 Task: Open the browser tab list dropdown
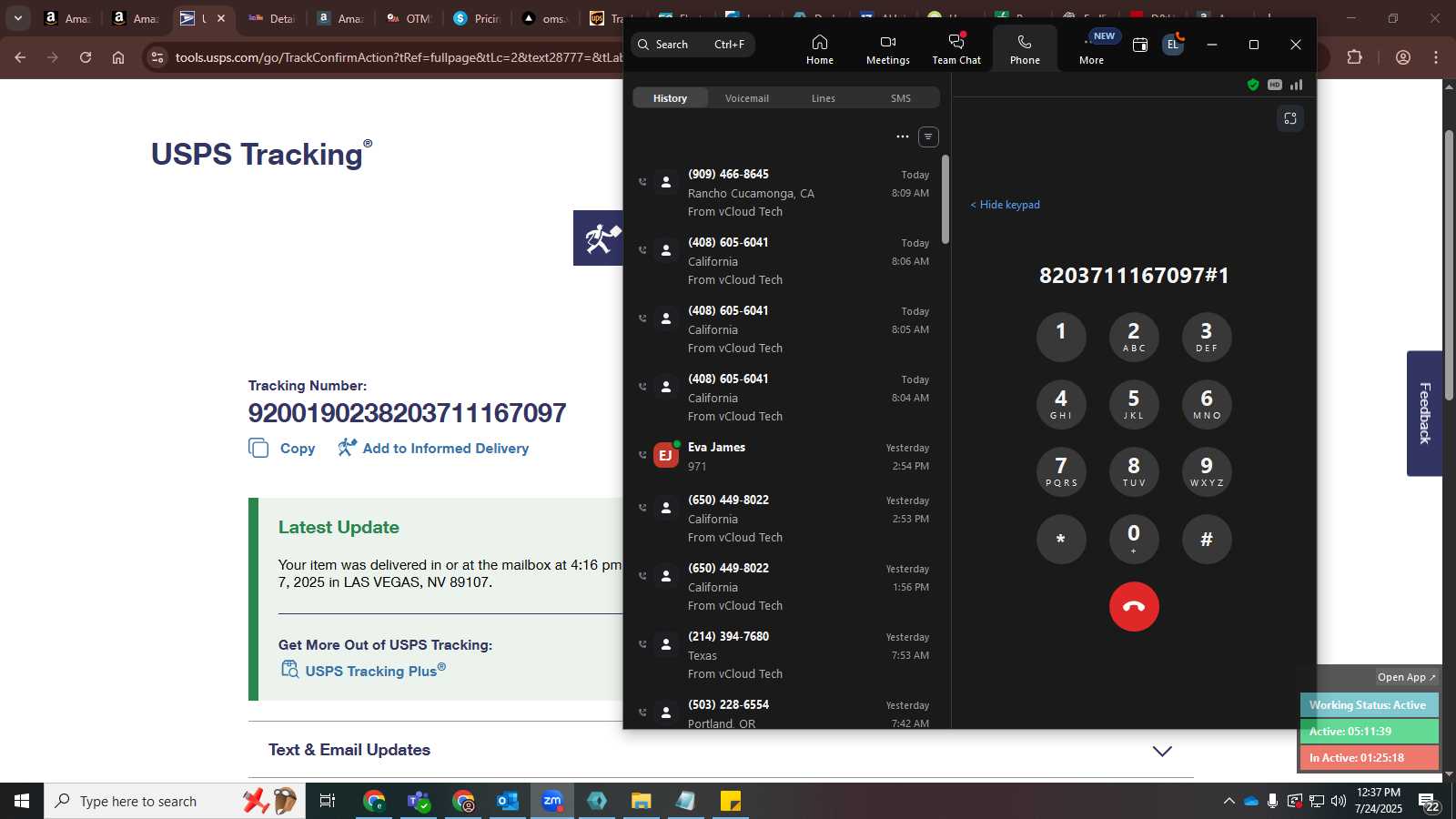pyautogui.click(x=17, y=17)
